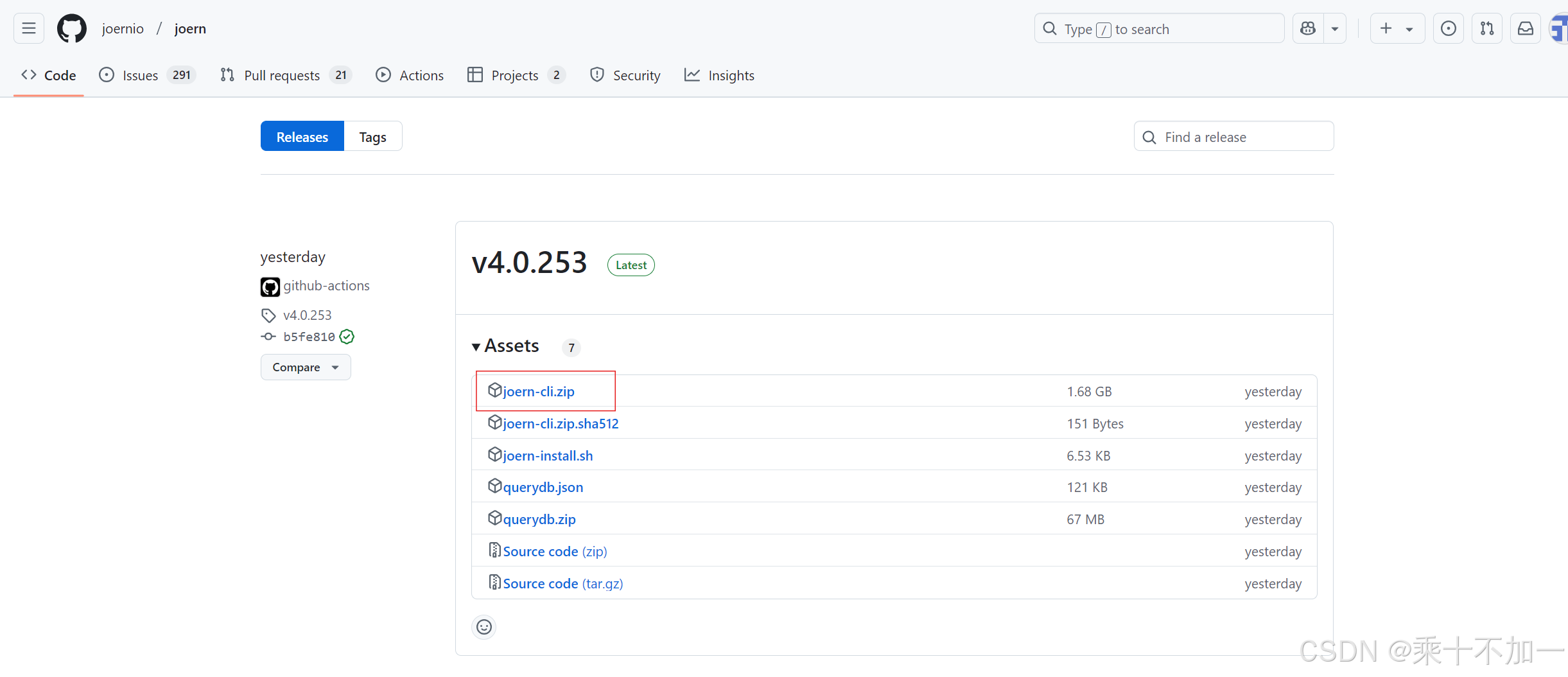Screen dimensions: 1568x677
Task: Click the github-actions avatar image
Action: (270, 286)
